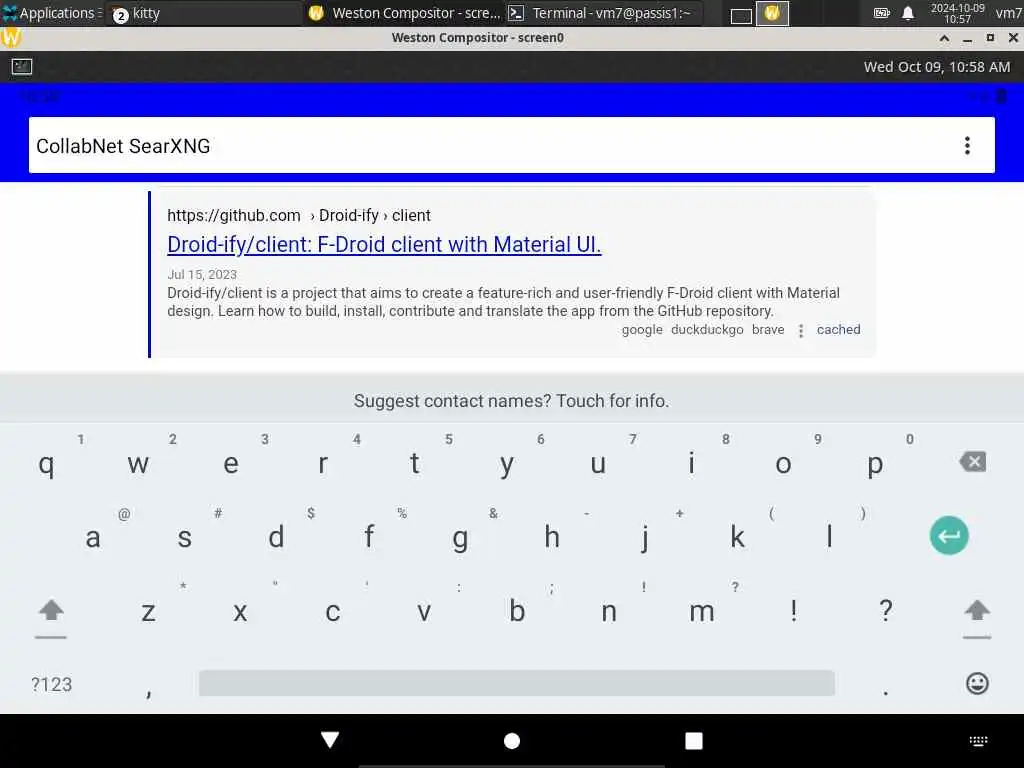The height and width of the screenshot is (768, 1024).
Task: Click the CollabNet SearXNG title
Action: (123, 146)
